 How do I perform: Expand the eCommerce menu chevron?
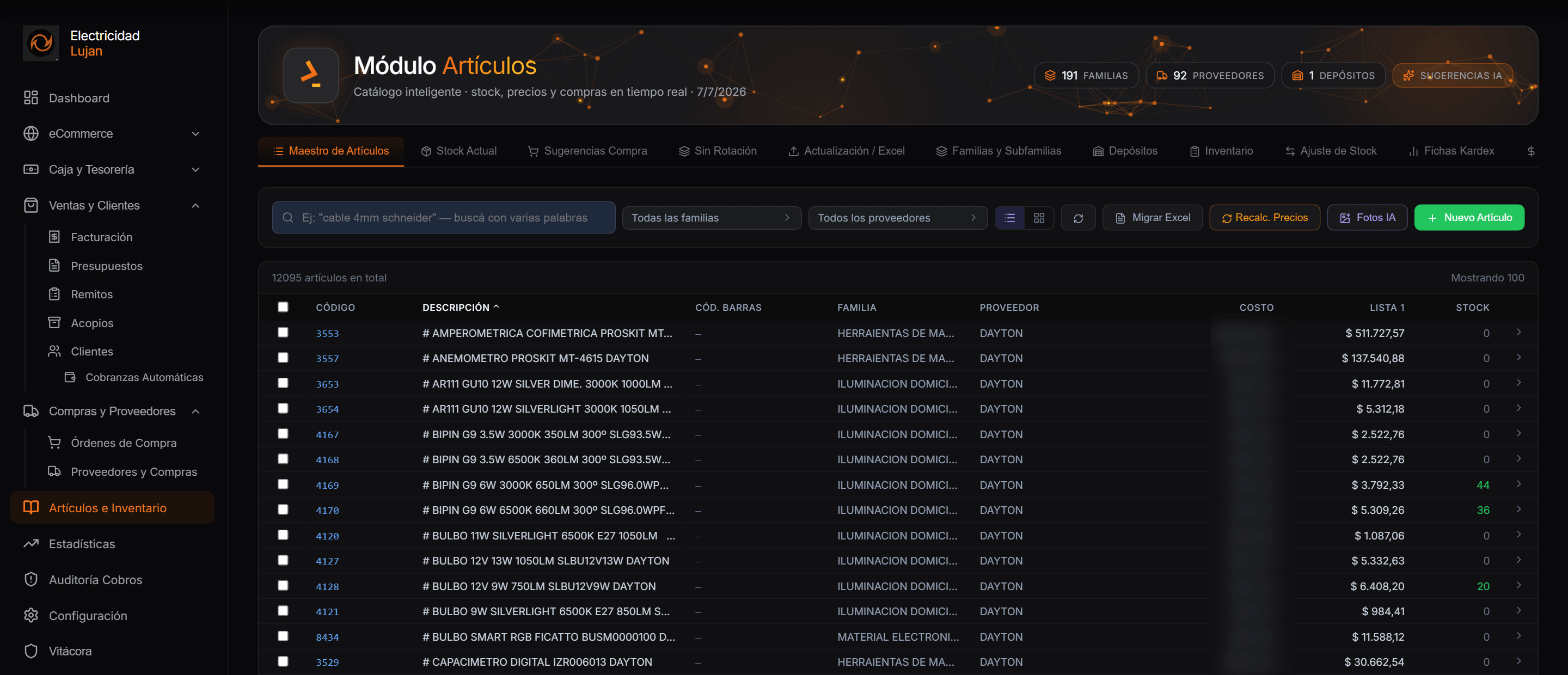(195, 133)
